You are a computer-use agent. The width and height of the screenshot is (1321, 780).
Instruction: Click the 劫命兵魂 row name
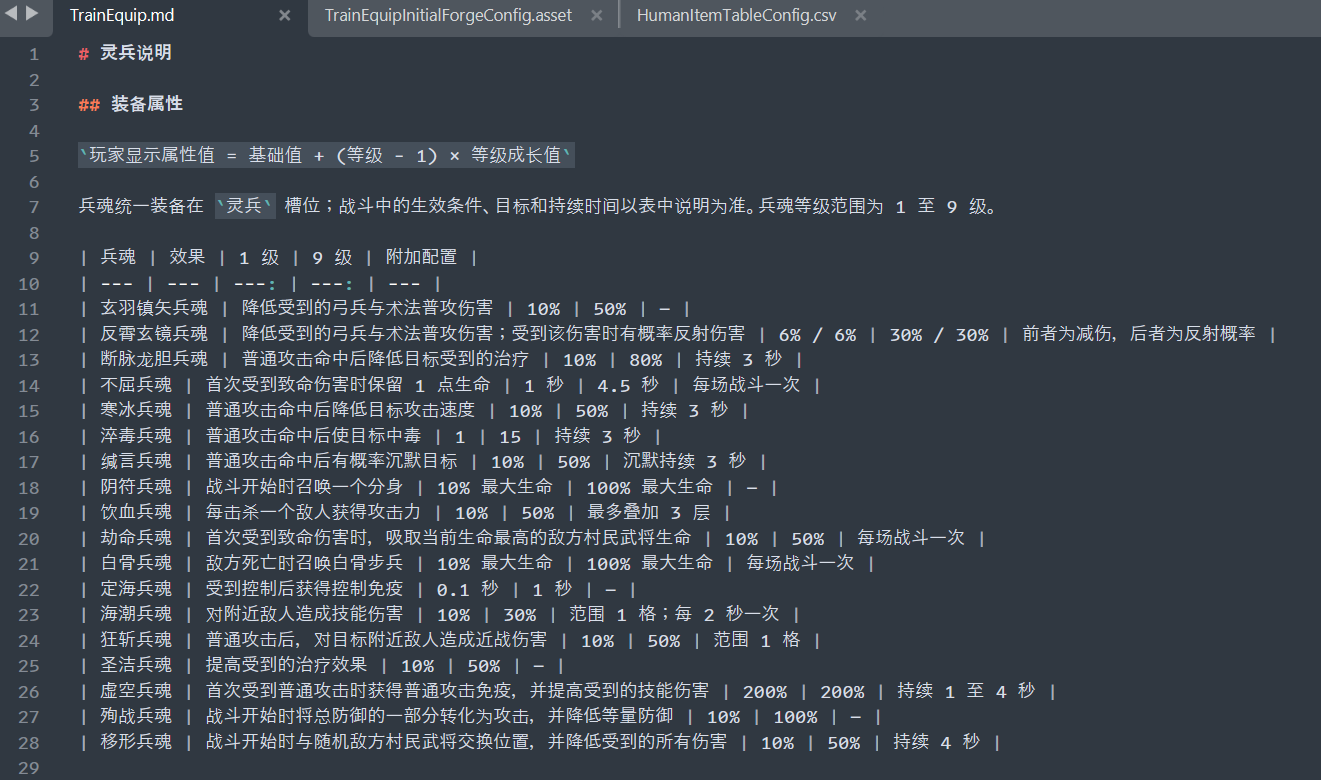136,538
